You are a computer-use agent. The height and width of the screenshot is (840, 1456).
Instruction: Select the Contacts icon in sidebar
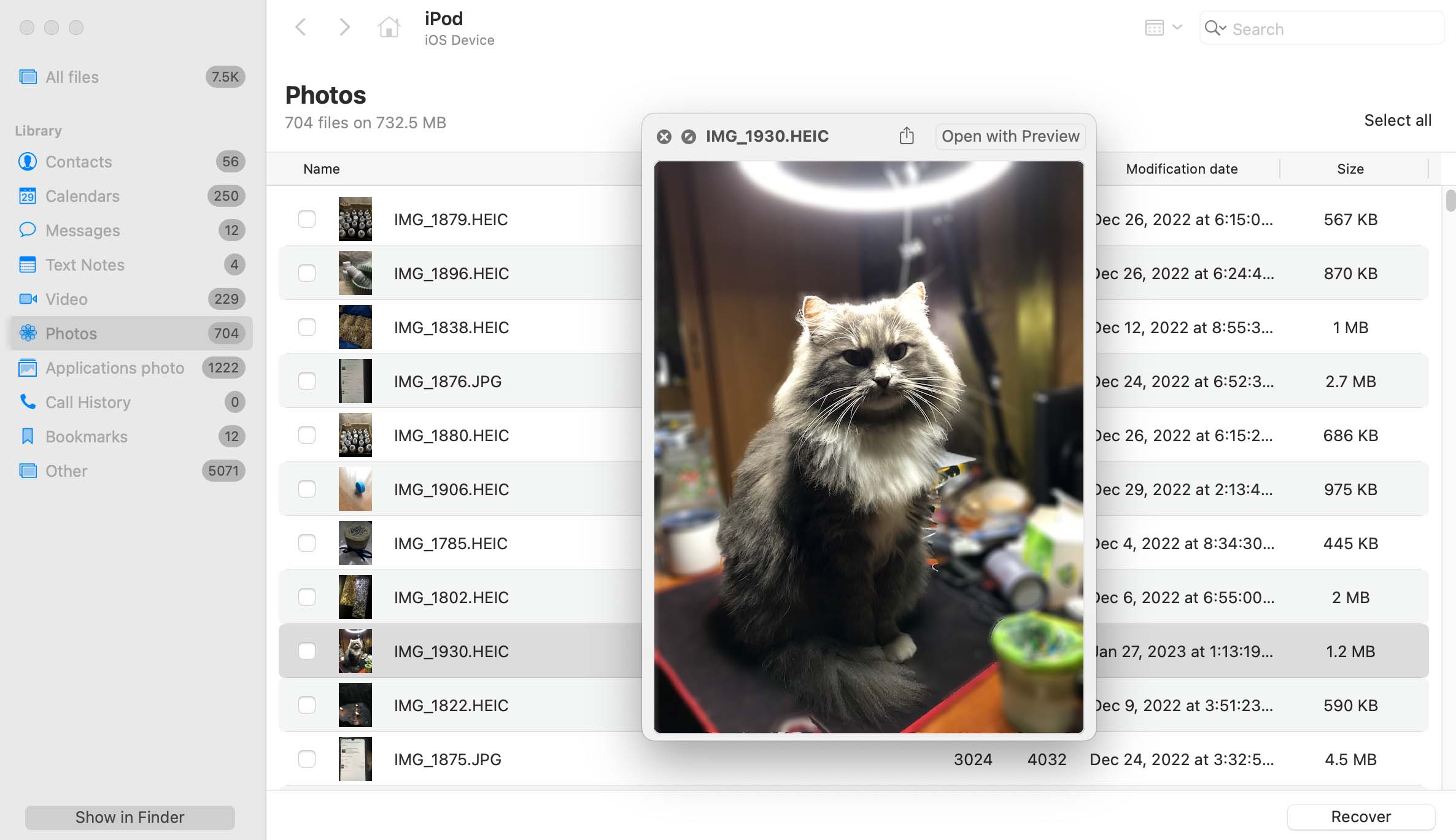tap(28, 161)
